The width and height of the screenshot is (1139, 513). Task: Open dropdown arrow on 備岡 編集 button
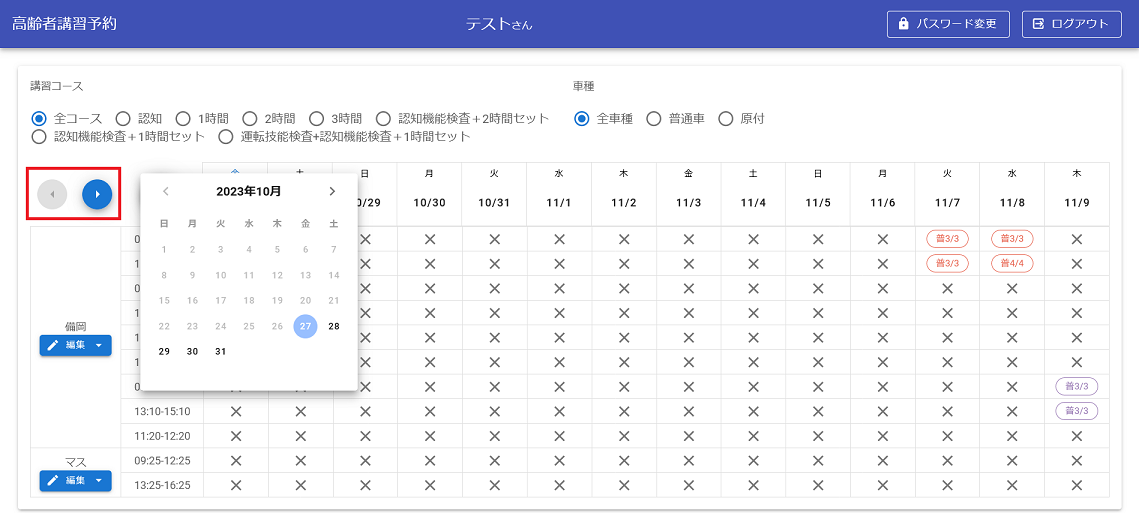99,345
